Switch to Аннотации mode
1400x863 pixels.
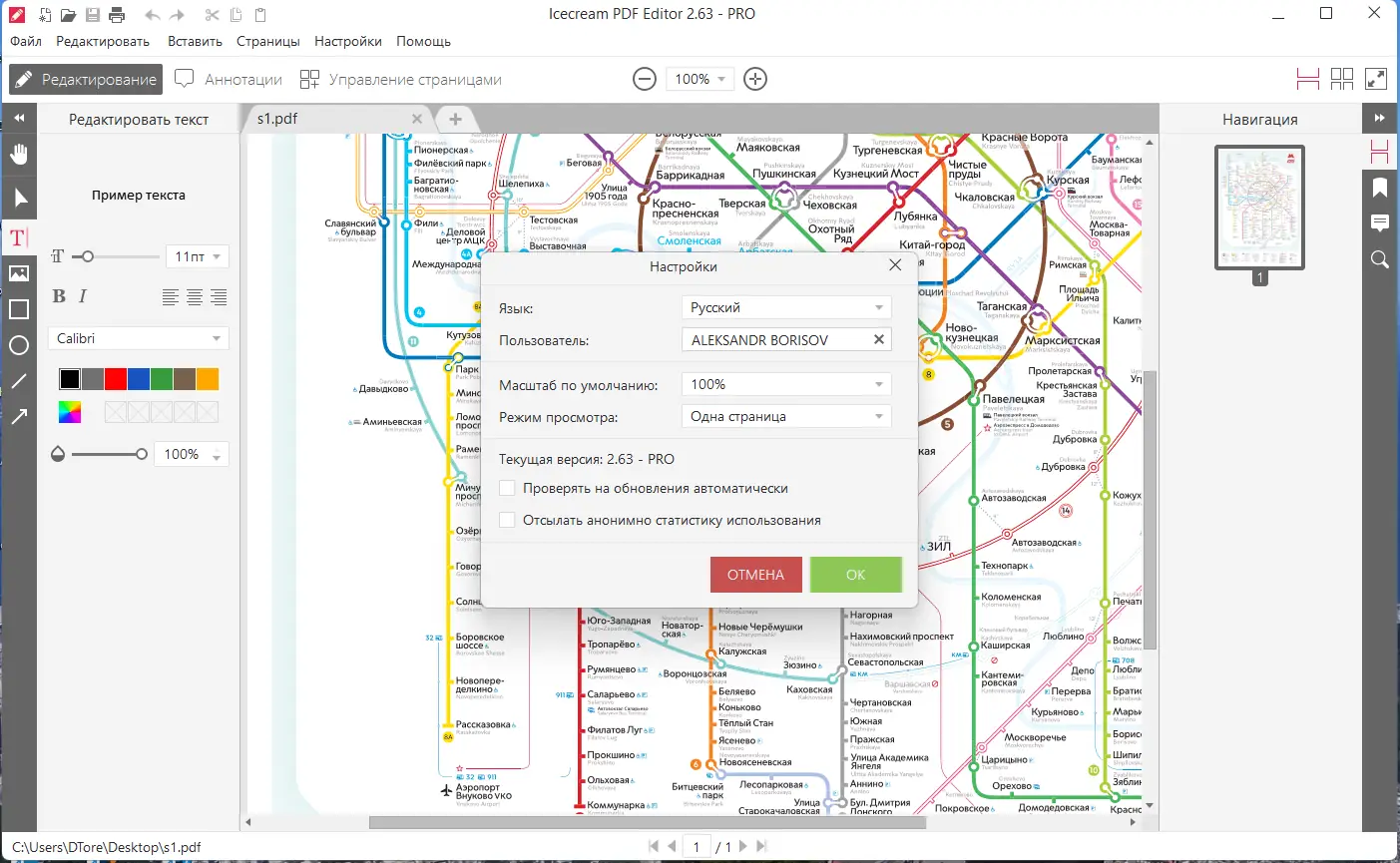pos(229,79)
